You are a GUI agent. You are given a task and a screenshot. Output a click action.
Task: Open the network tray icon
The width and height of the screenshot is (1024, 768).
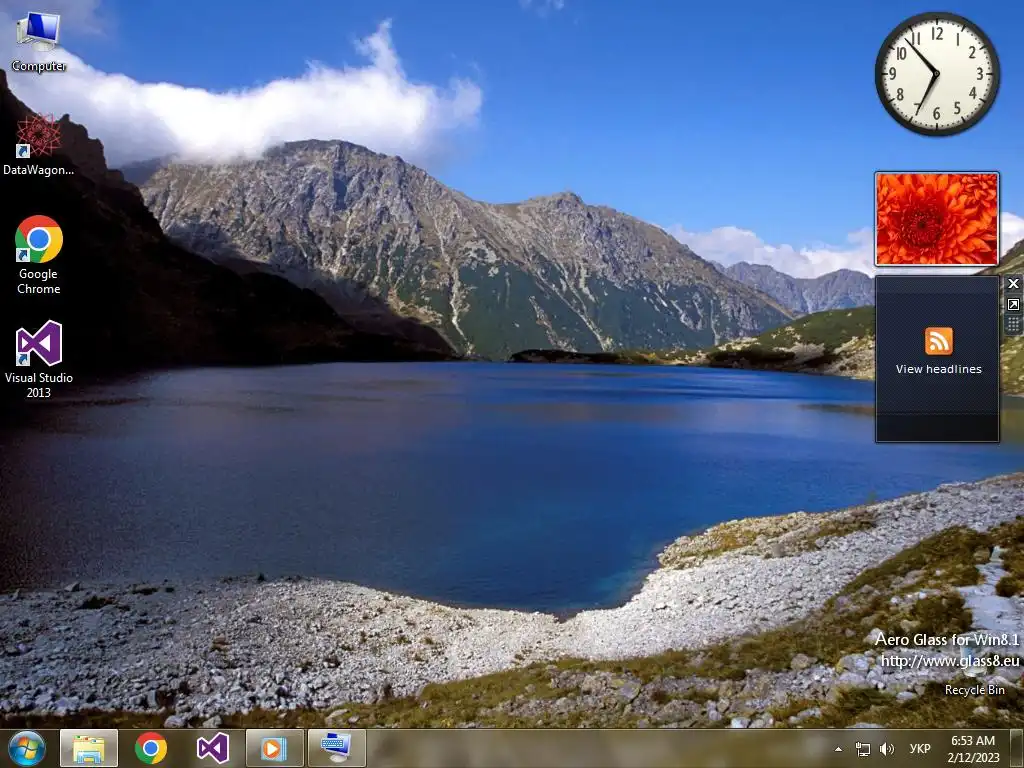click(863, 749)
